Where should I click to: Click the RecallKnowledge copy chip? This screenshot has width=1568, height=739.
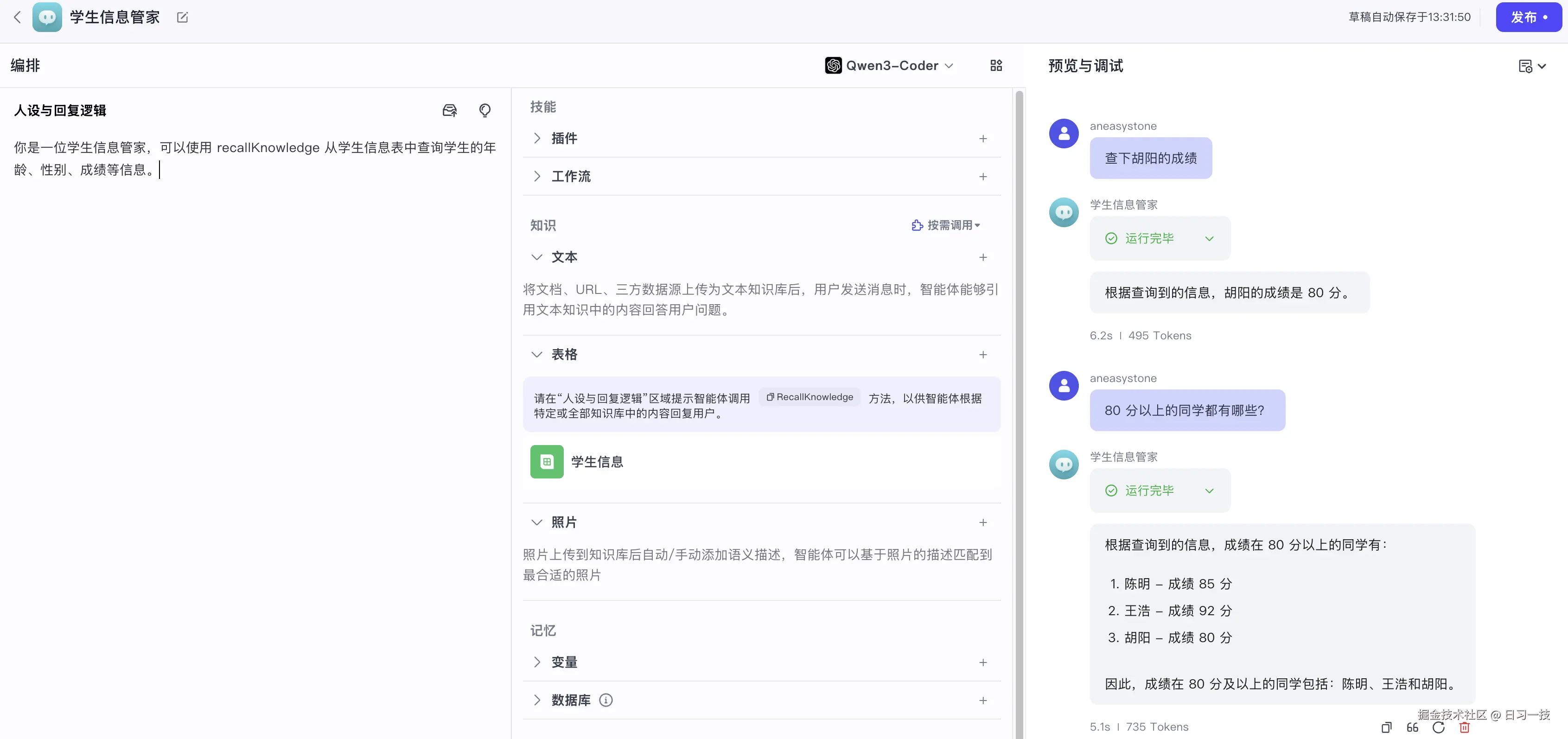click(809, 397)
